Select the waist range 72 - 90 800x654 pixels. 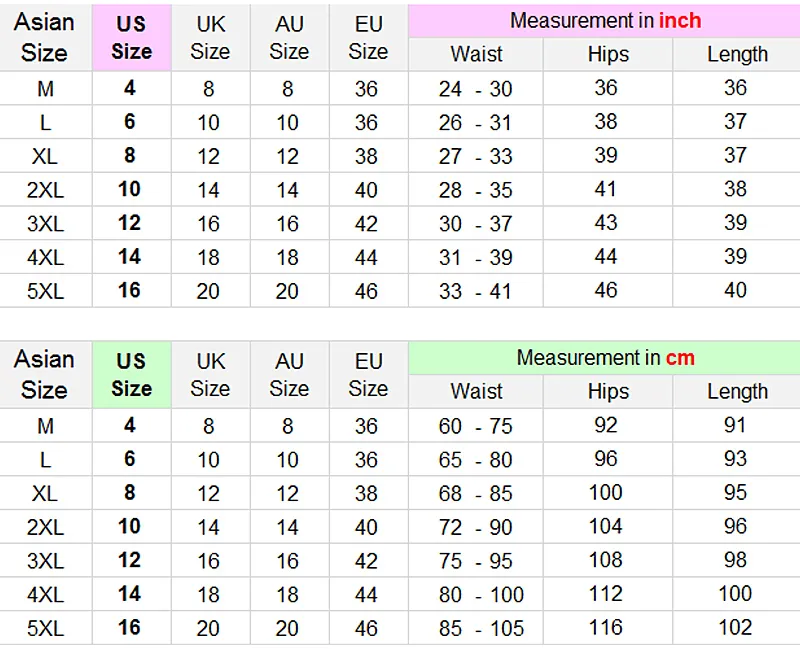[476, 527]
